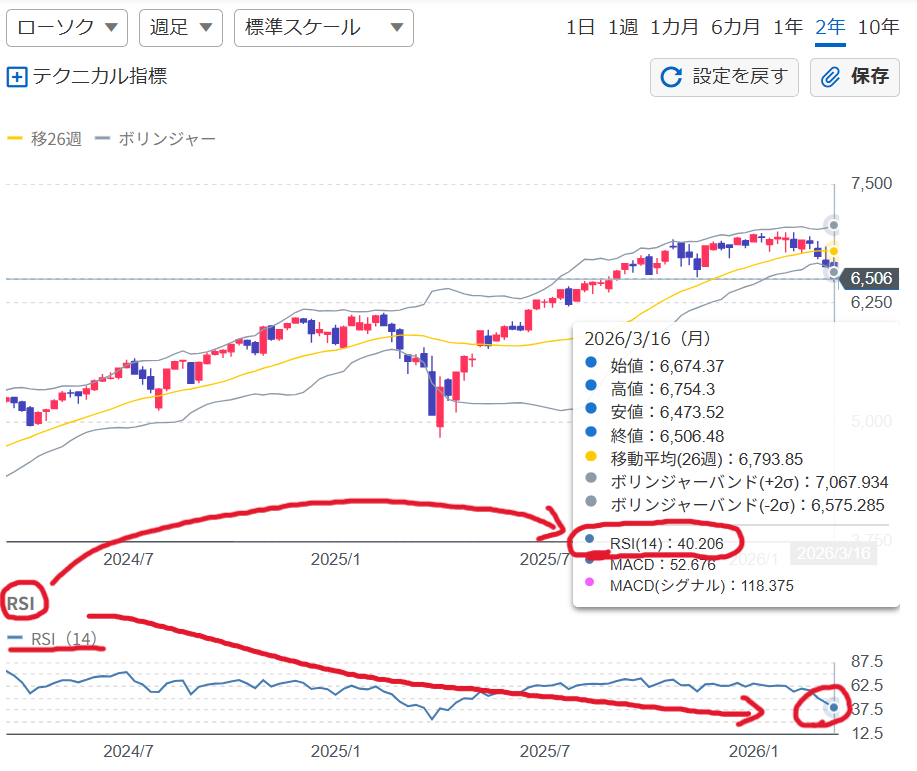Click the yellow moving average marker dot

(x=832, y=251)
